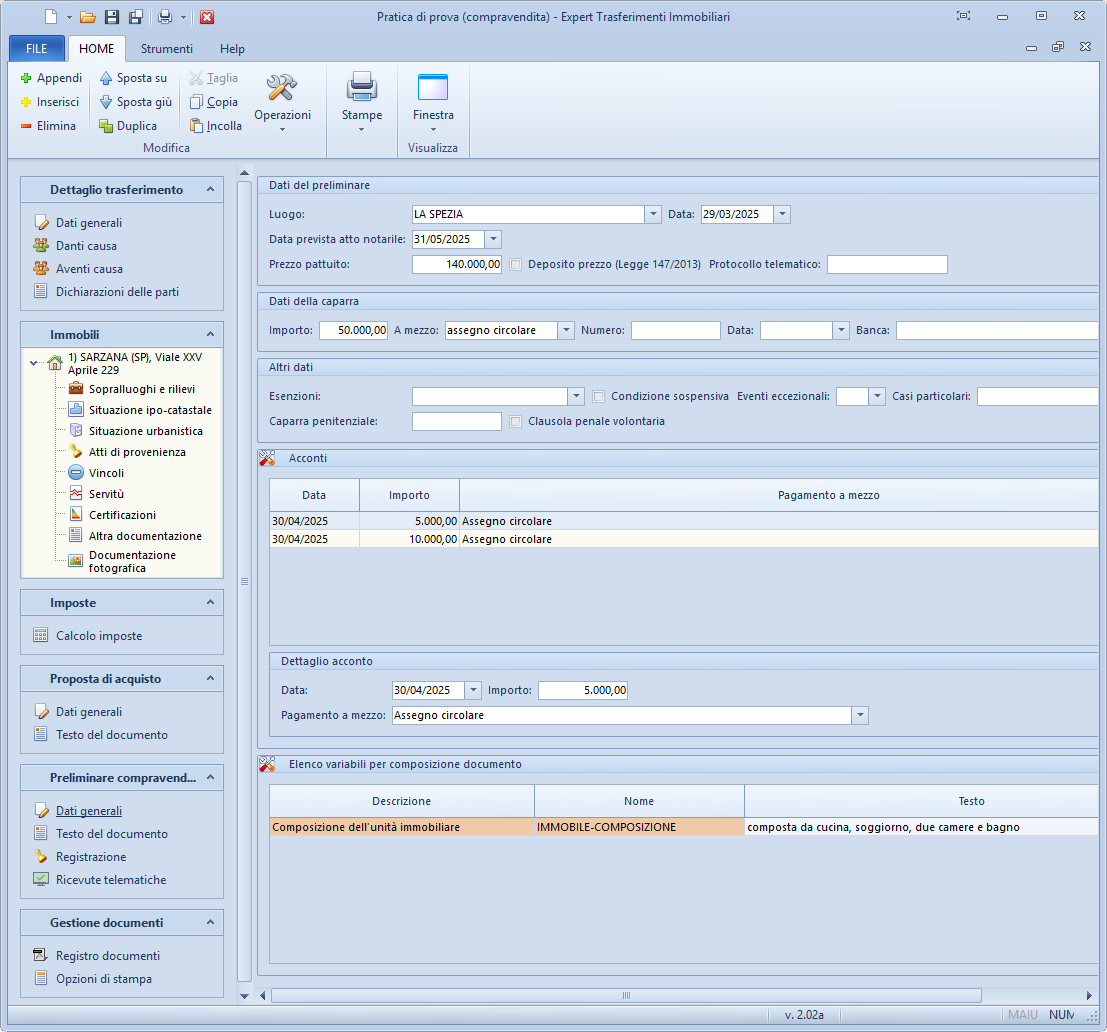Enable Deposito prezzo (Legge 147/2013) checkbox
The height and width of the screenshot is (1032, 1107).
coord(516,265)
